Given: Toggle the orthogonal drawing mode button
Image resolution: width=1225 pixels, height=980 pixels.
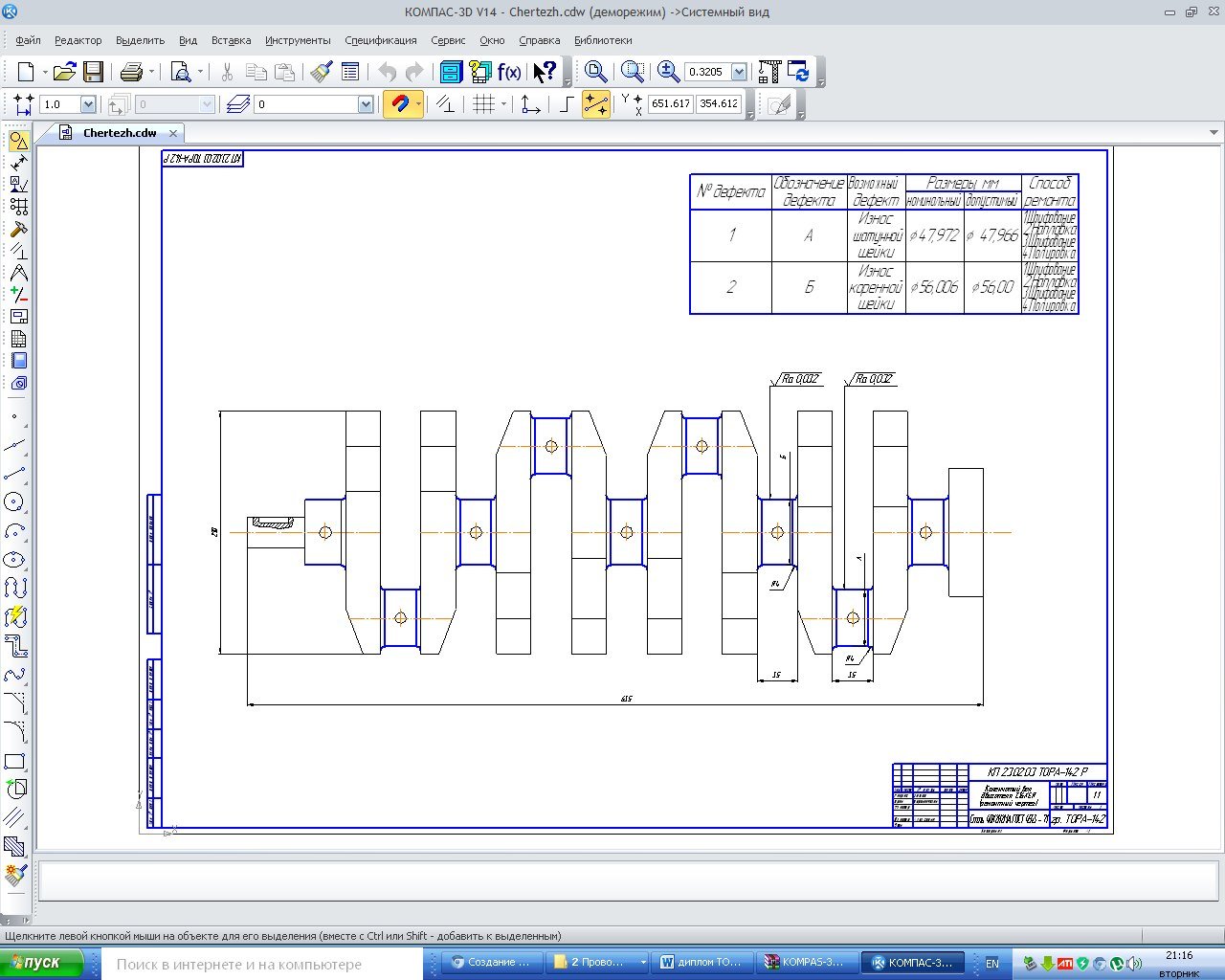Looking at the screenshot, I should (566, 103).
